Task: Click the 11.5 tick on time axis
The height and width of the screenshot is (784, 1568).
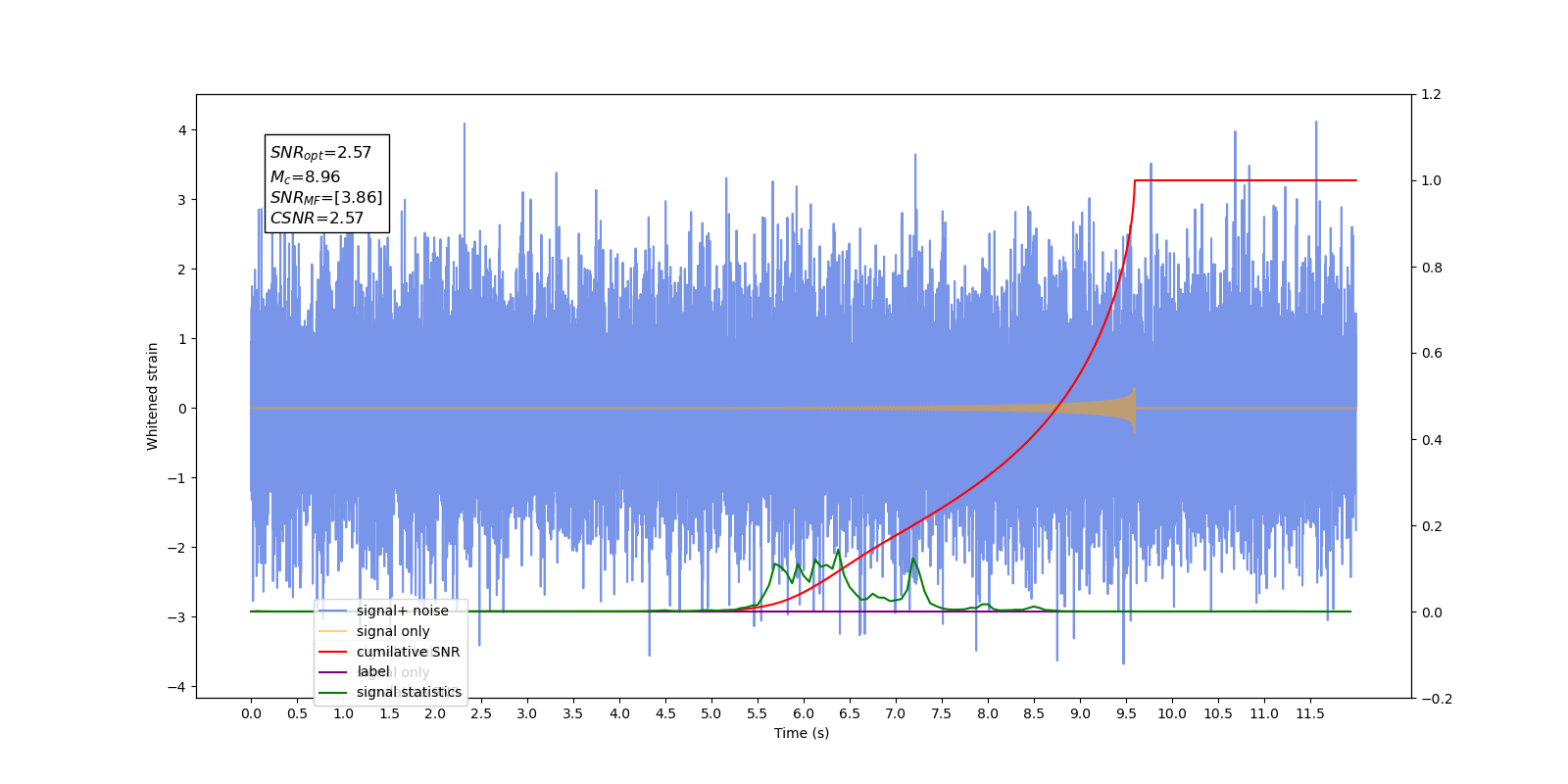Action: pyautogui.click(x=1310, y=713)
